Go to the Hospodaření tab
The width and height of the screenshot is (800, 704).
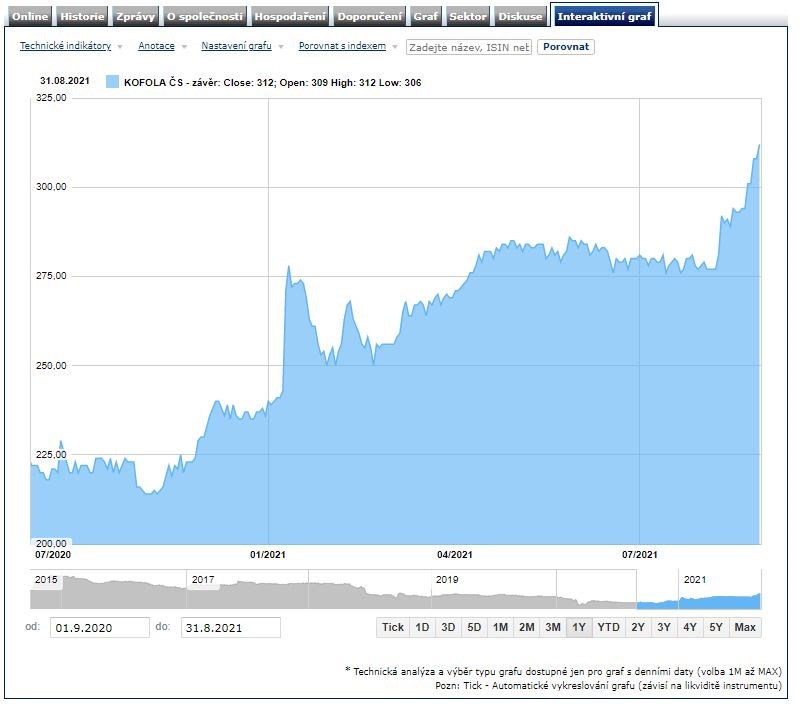pos(289,17)
